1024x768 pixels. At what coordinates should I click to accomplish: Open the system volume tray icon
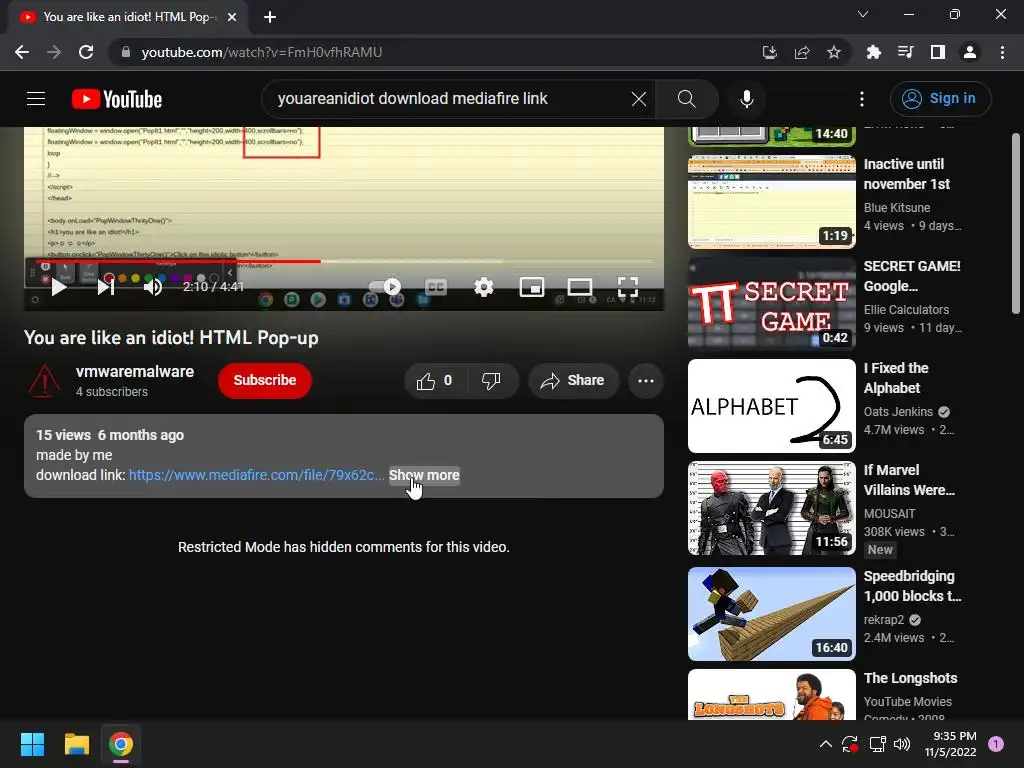pyautogui.click(x=902, y=744)
